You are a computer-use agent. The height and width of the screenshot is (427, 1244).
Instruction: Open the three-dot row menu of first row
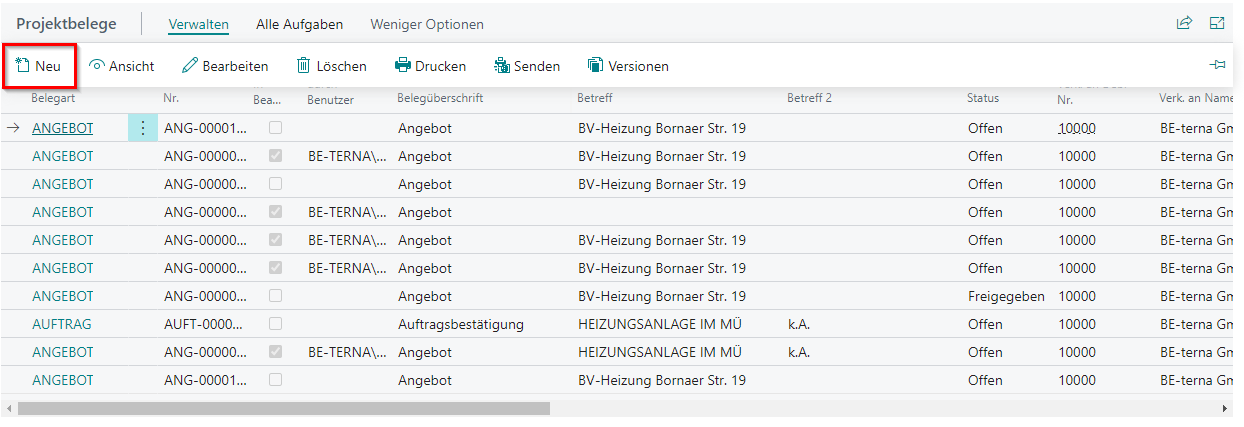143,128
